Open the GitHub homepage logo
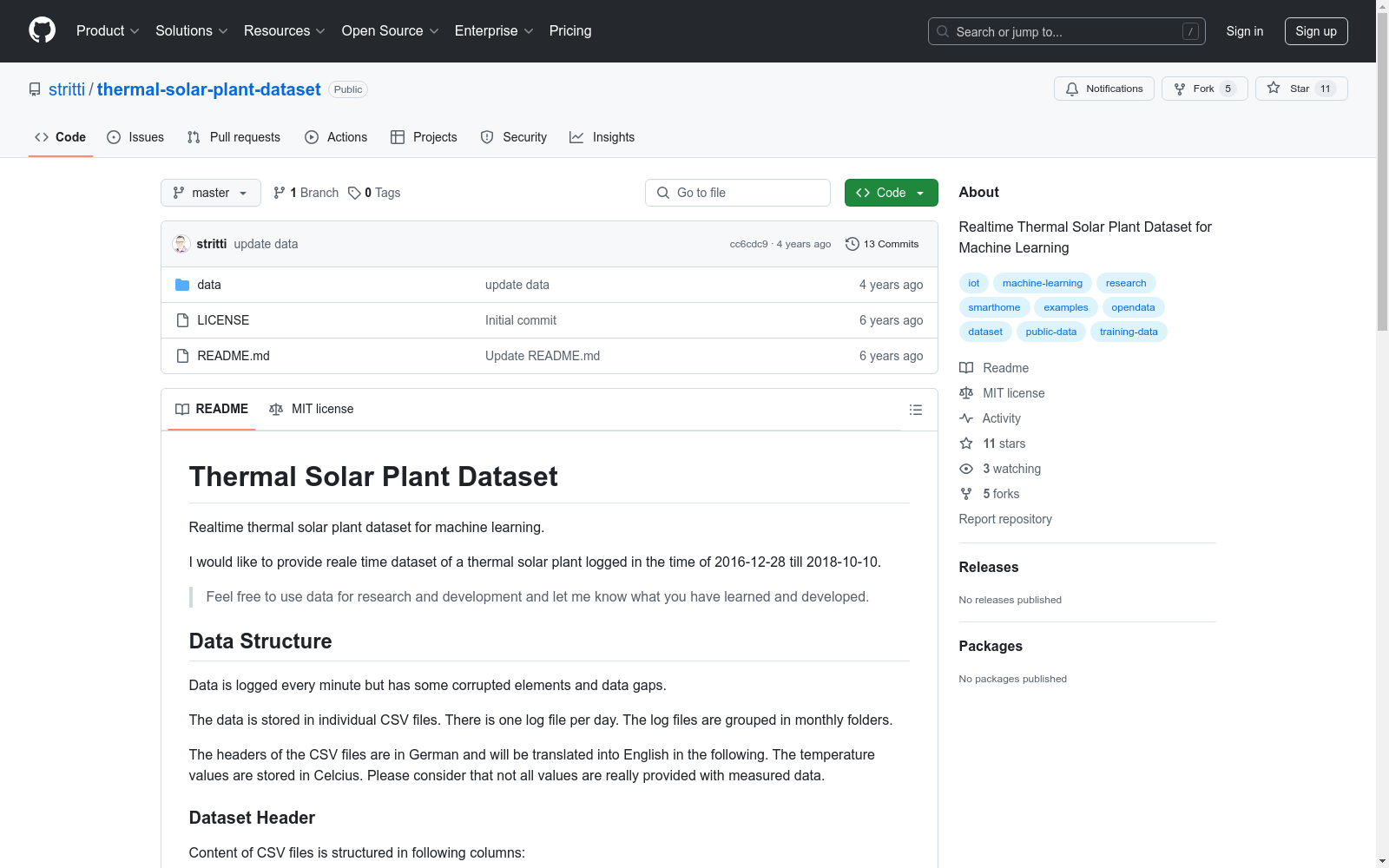Image resolution: width=1389 pixels, height=868 pixels. 42,30
